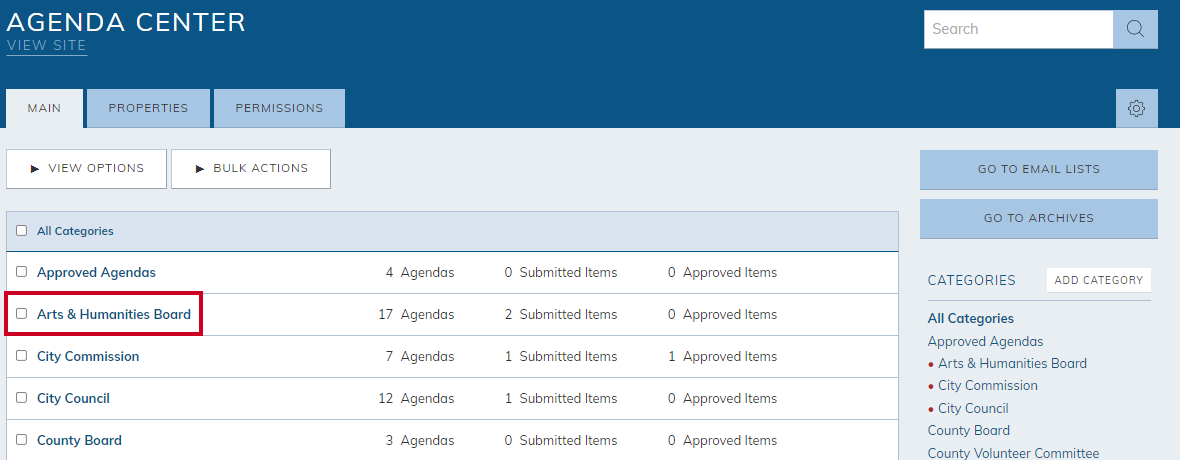Viewport: 1180px width, 460px height.
Task: Toggle the City Council row checkbox
Action: point(22,398)
